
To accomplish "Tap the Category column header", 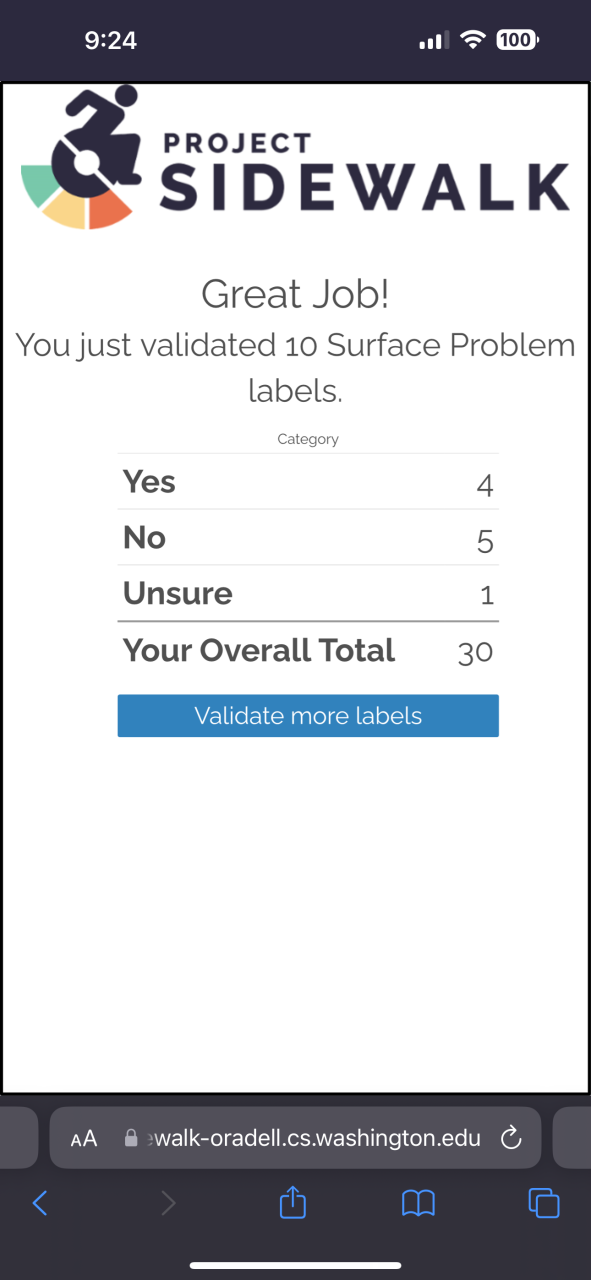I will (x=308, y=439).
